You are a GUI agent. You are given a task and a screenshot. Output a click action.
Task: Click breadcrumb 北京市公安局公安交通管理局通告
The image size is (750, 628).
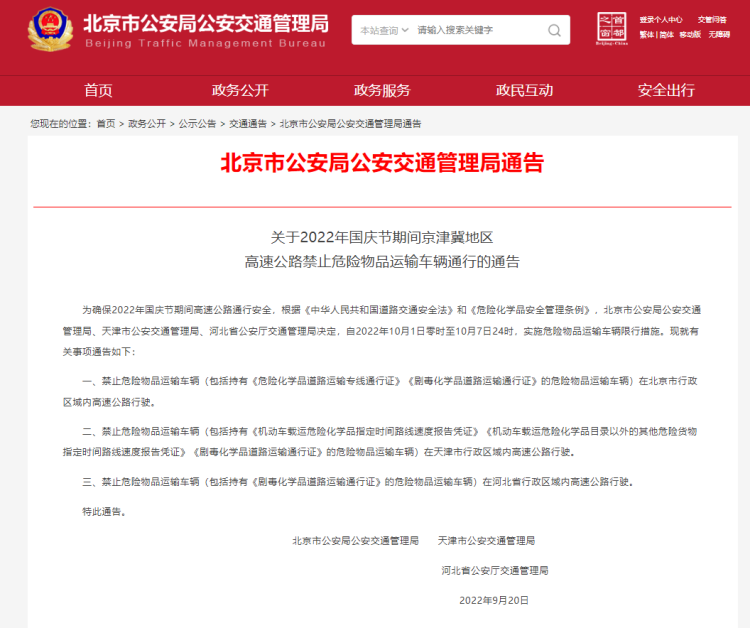pyautogui.click(x=350, y=124)
